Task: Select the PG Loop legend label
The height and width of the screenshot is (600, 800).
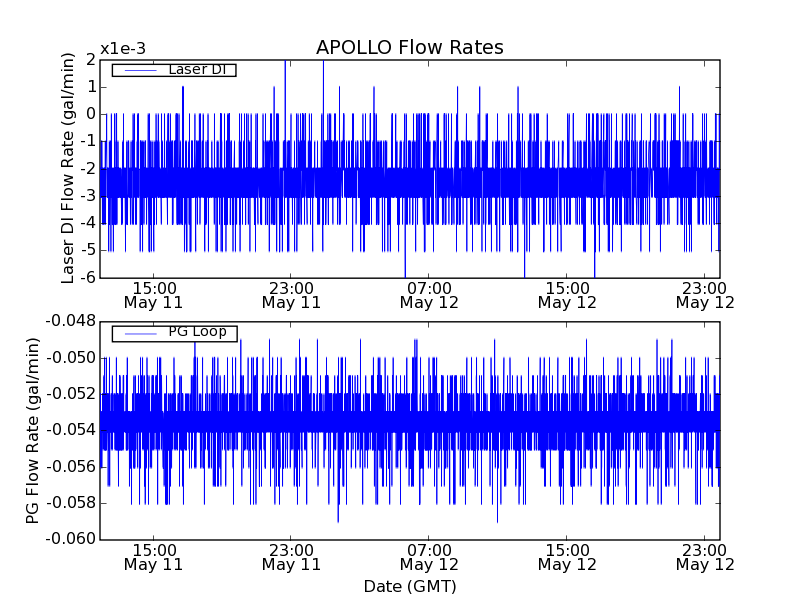Action: point(197,332)
